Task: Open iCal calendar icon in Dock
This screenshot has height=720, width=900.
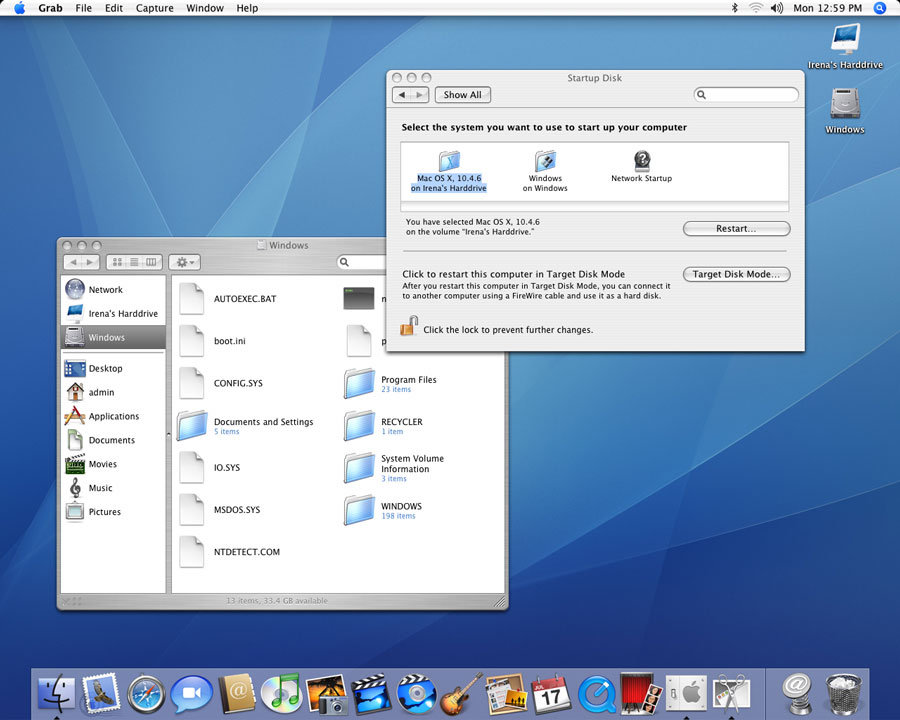Action: coord(550,694)
